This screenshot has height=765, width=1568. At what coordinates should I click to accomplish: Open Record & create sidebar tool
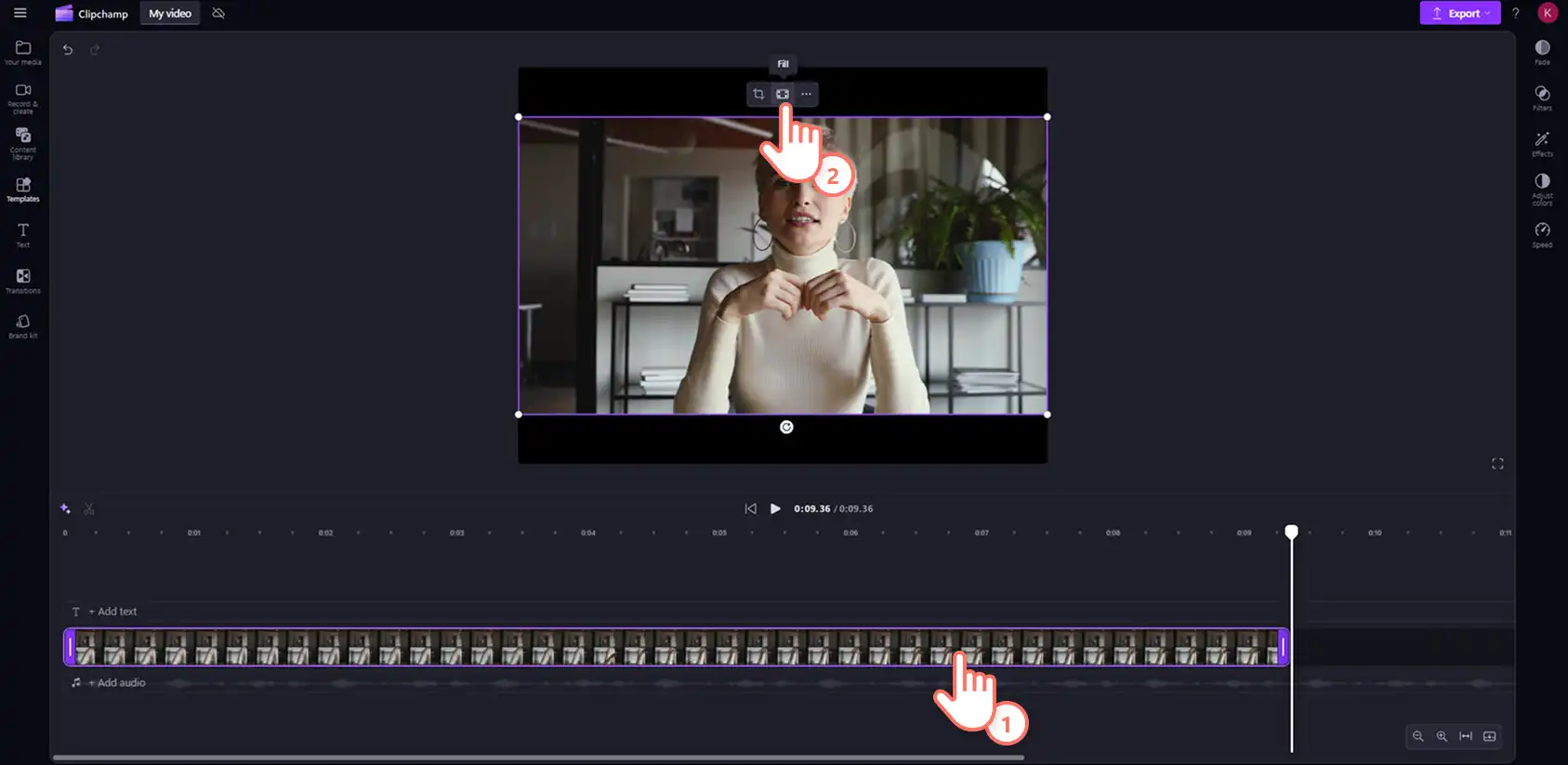[23, 98]
